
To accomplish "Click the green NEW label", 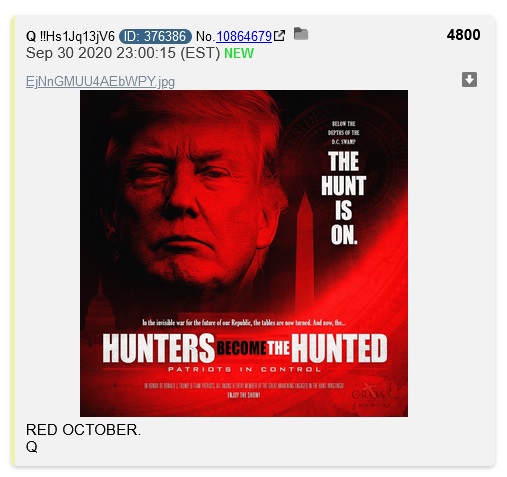I will coord(239,53).
